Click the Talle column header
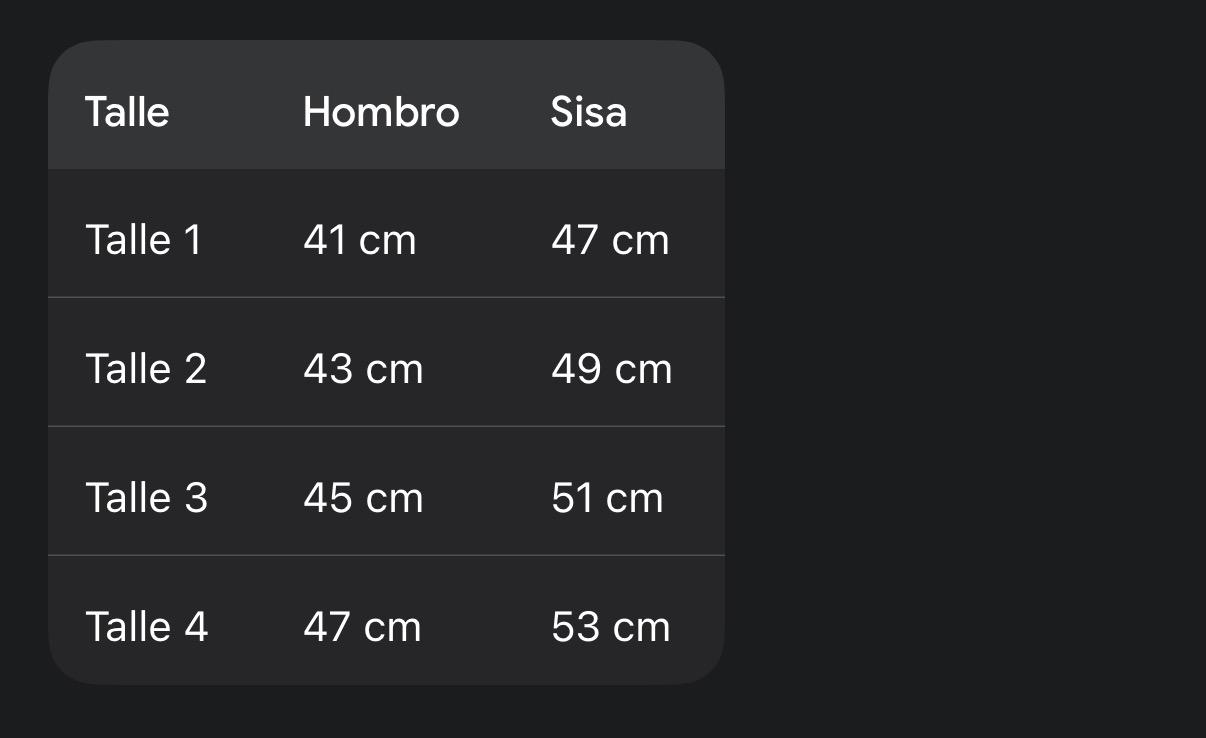This screenshot has width=1206, height=738. (x=127, y=111)
